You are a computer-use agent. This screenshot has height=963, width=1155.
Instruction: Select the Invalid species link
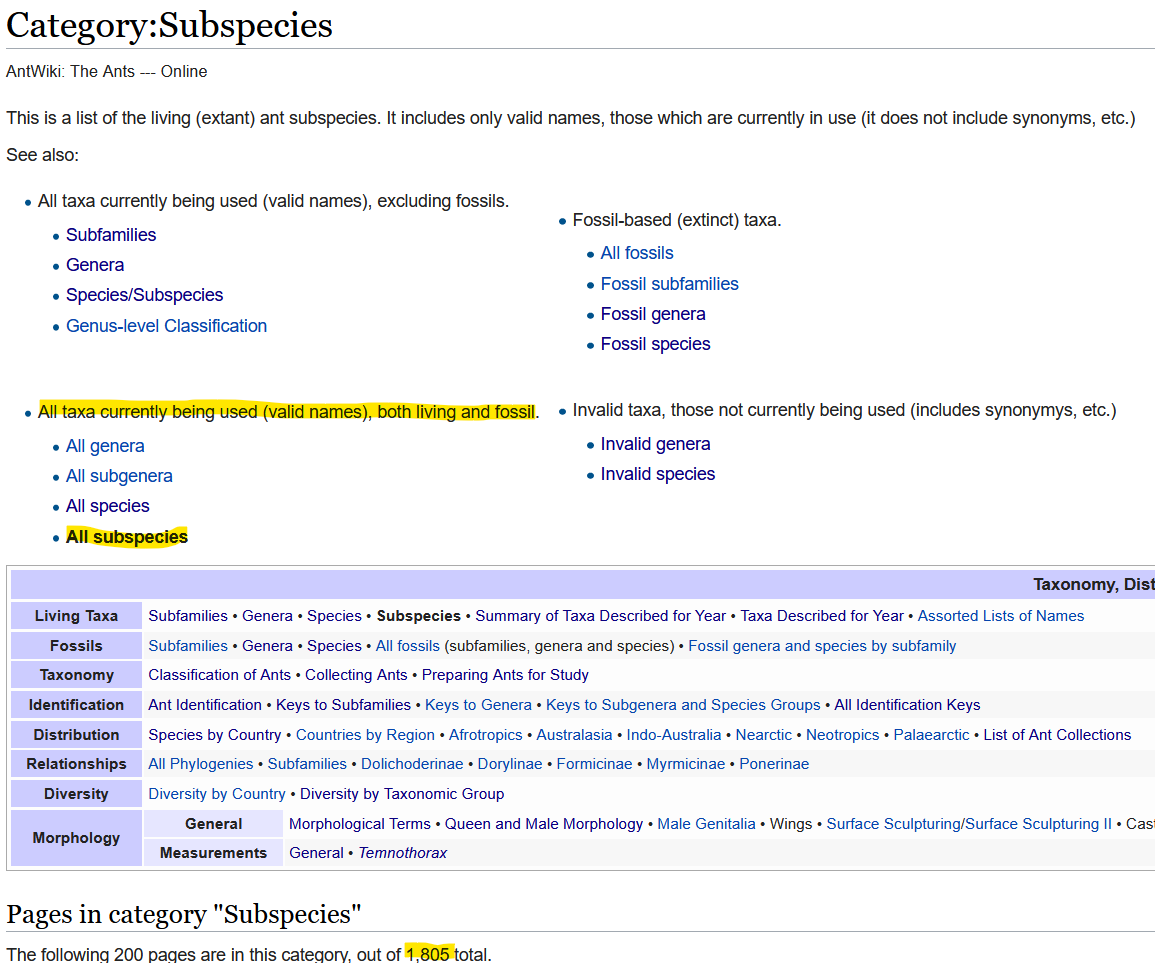click(x=657, y=474)
